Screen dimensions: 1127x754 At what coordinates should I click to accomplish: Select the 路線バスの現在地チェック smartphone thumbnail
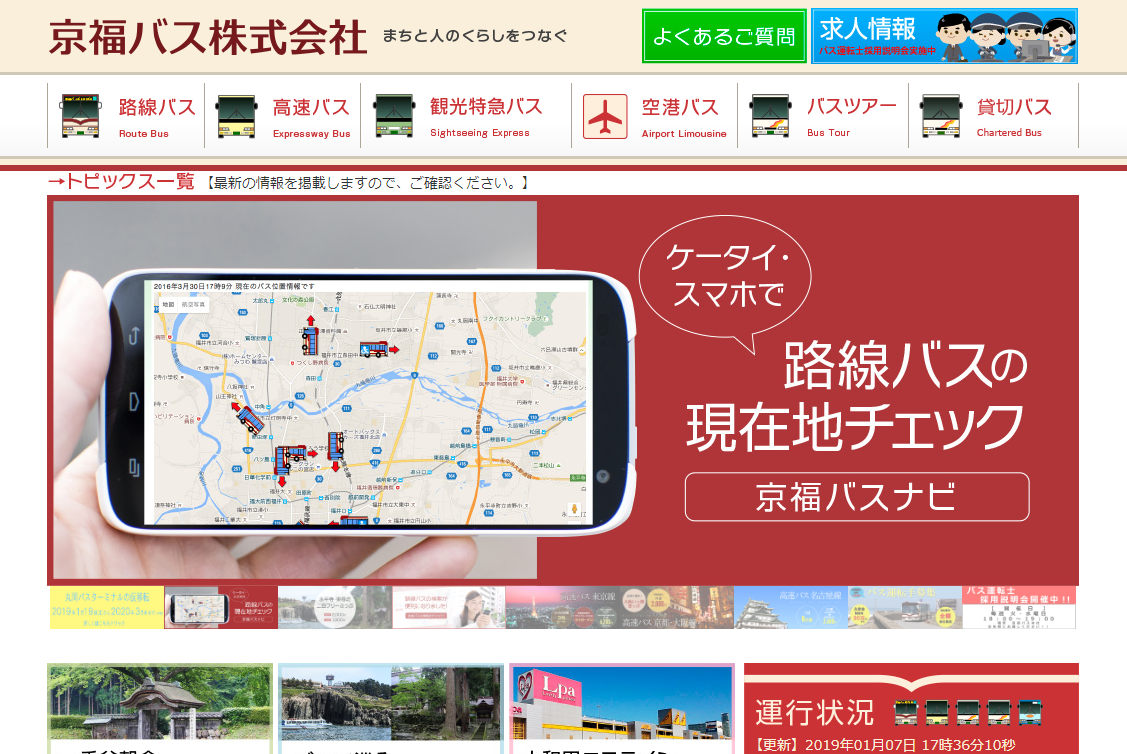[x=221, y=607]
